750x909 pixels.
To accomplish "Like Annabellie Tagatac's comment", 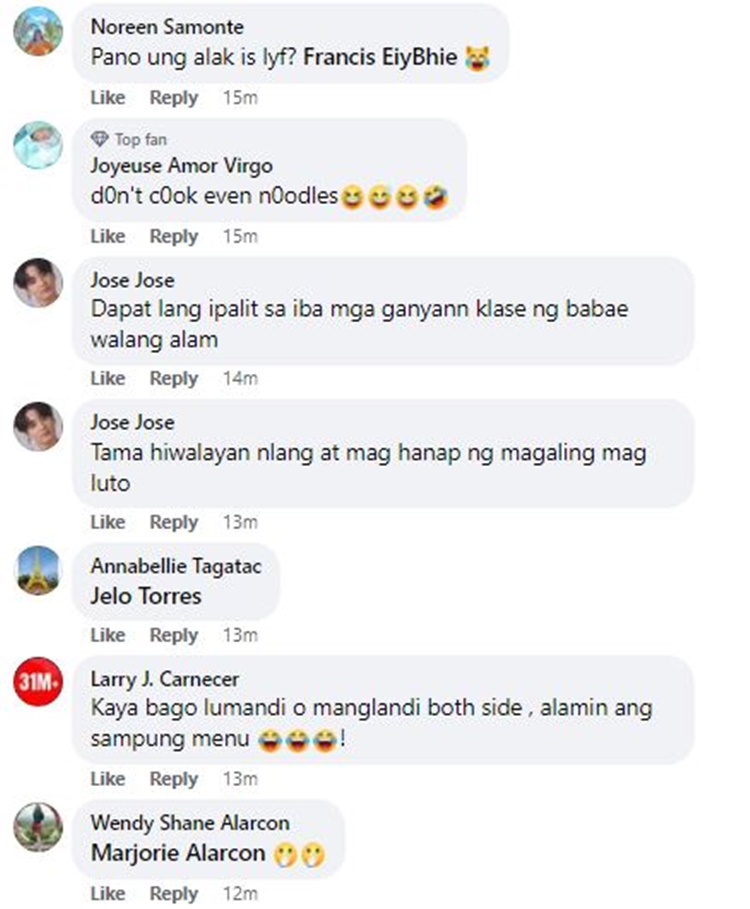I will [x=108, y=635].
